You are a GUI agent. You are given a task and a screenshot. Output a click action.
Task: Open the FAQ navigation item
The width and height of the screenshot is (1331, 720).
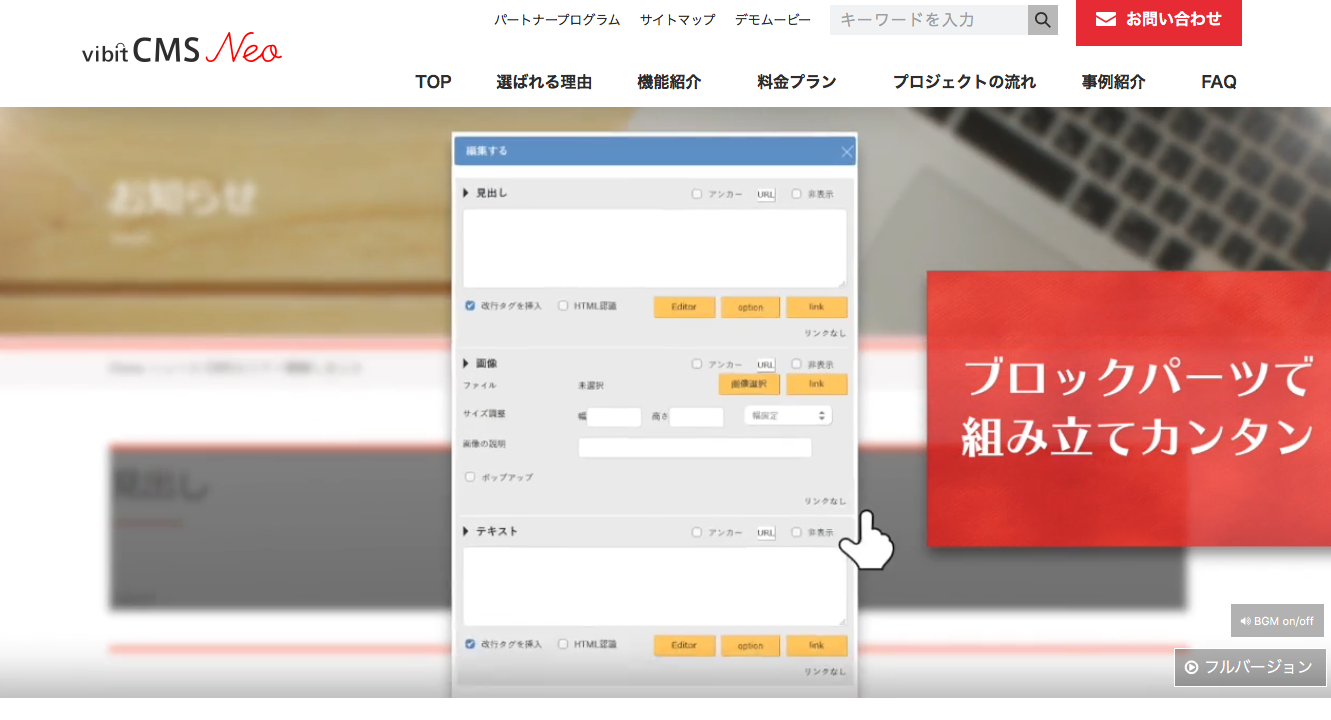click(x=1218, y=82)
